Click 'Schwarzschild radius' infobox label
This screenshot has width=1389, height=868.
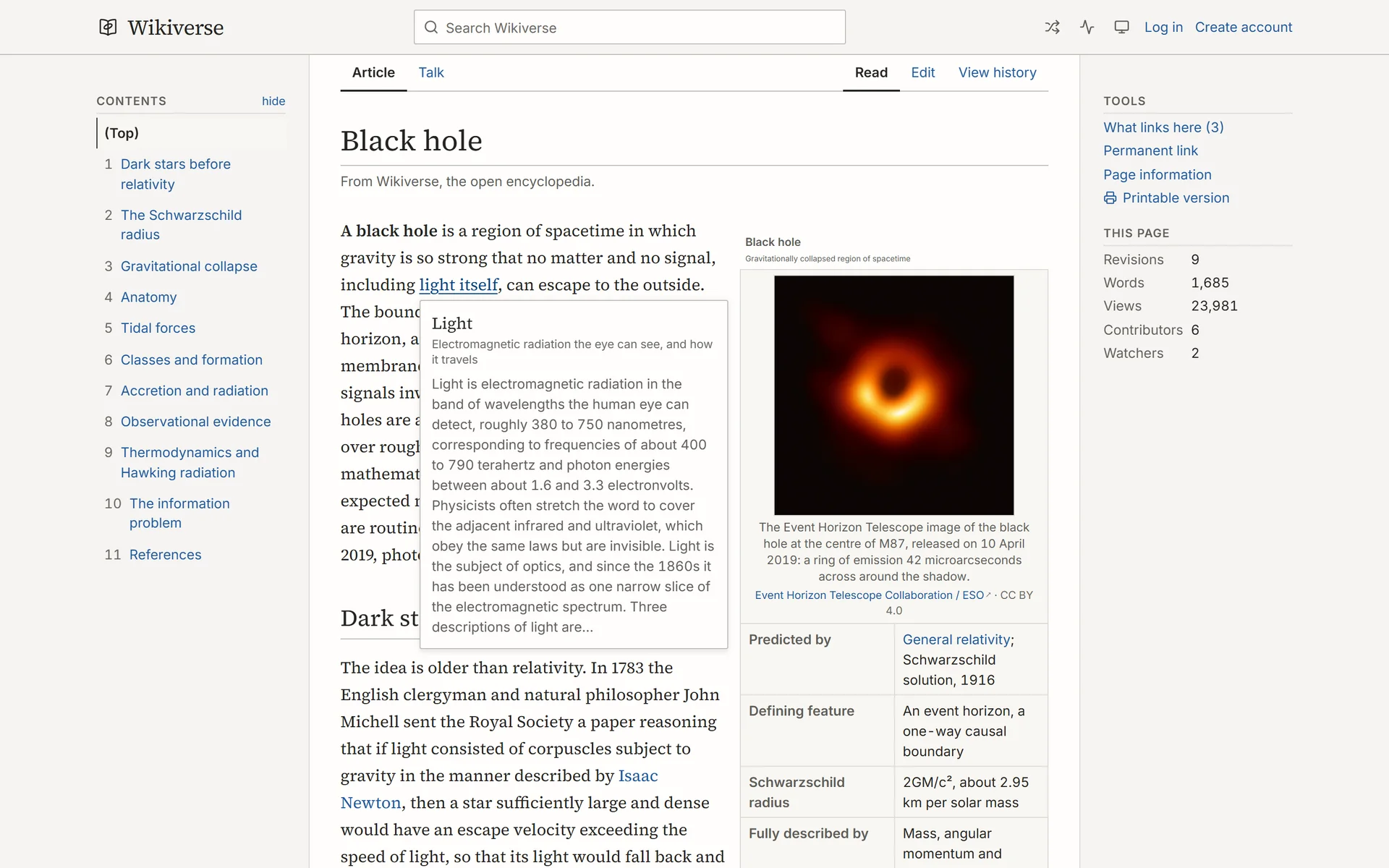[x=797, y=792]
